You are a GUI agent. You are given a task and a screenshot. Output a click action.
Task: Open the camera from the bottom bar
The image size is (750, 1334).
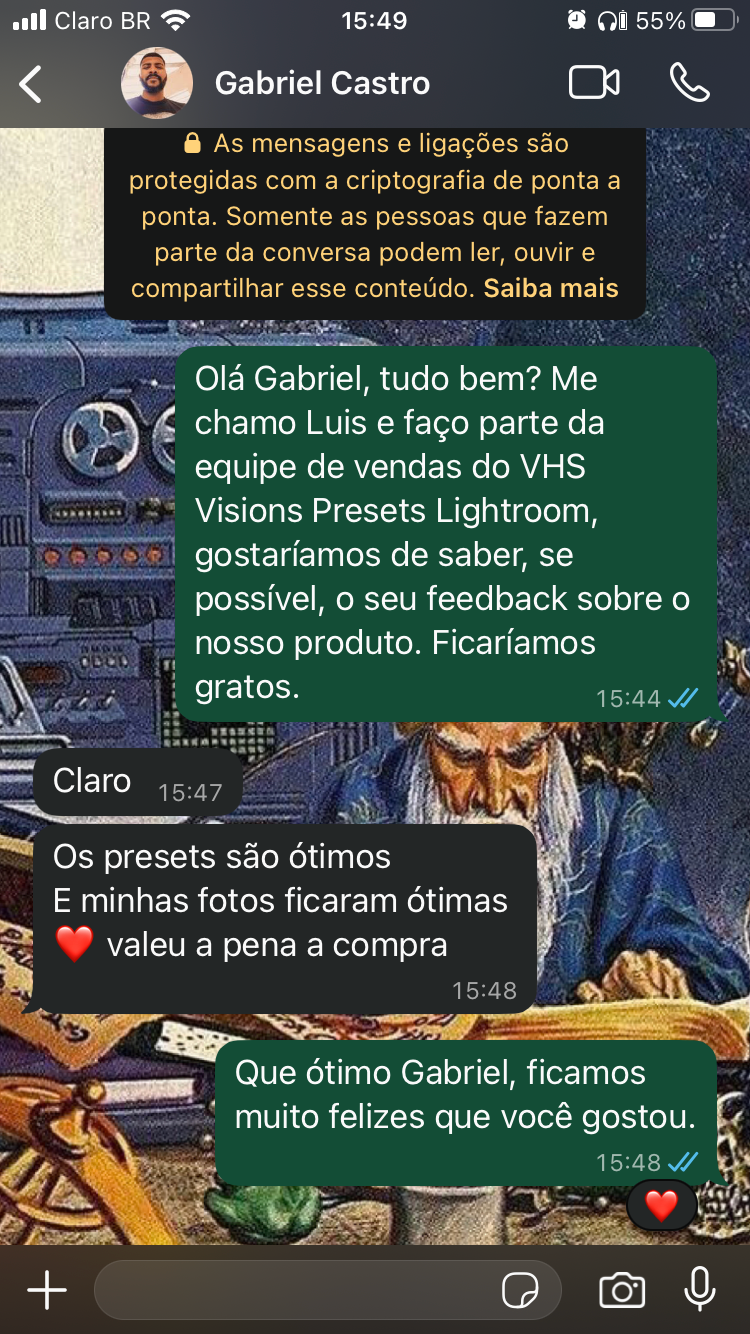pos(621,1290)
